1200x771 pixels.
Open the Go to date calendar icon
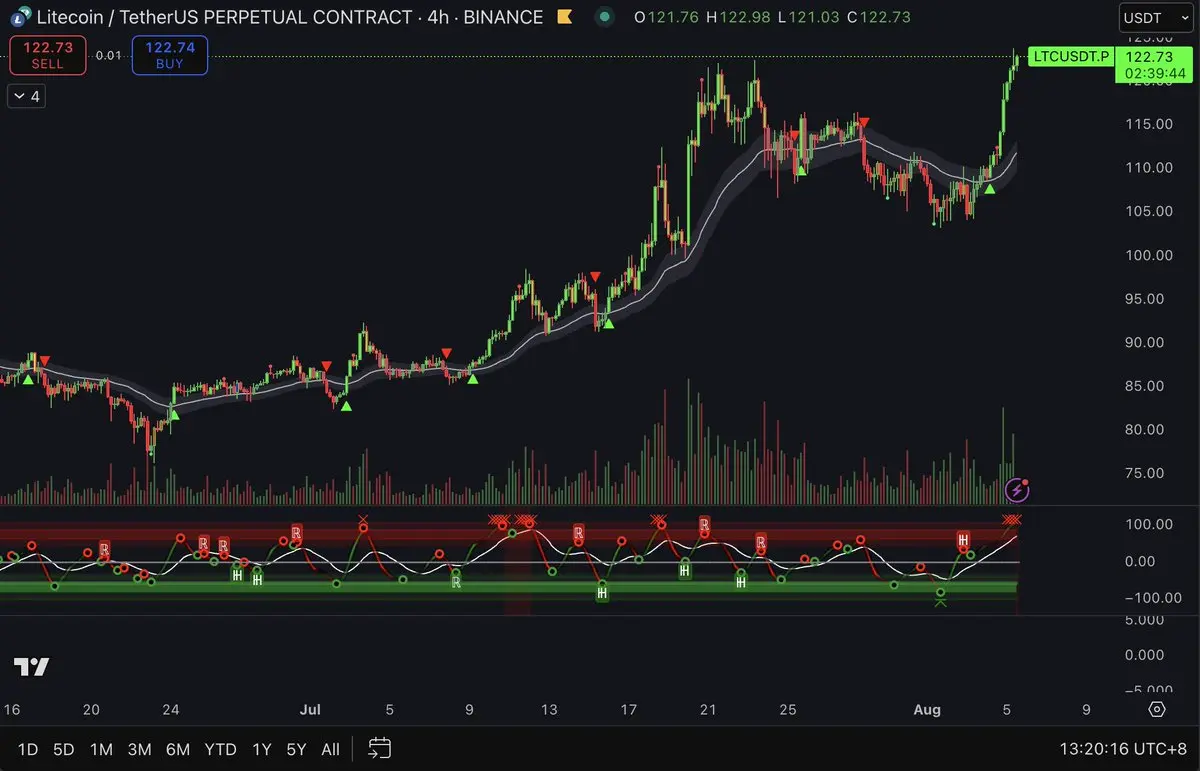coord(379,748)
